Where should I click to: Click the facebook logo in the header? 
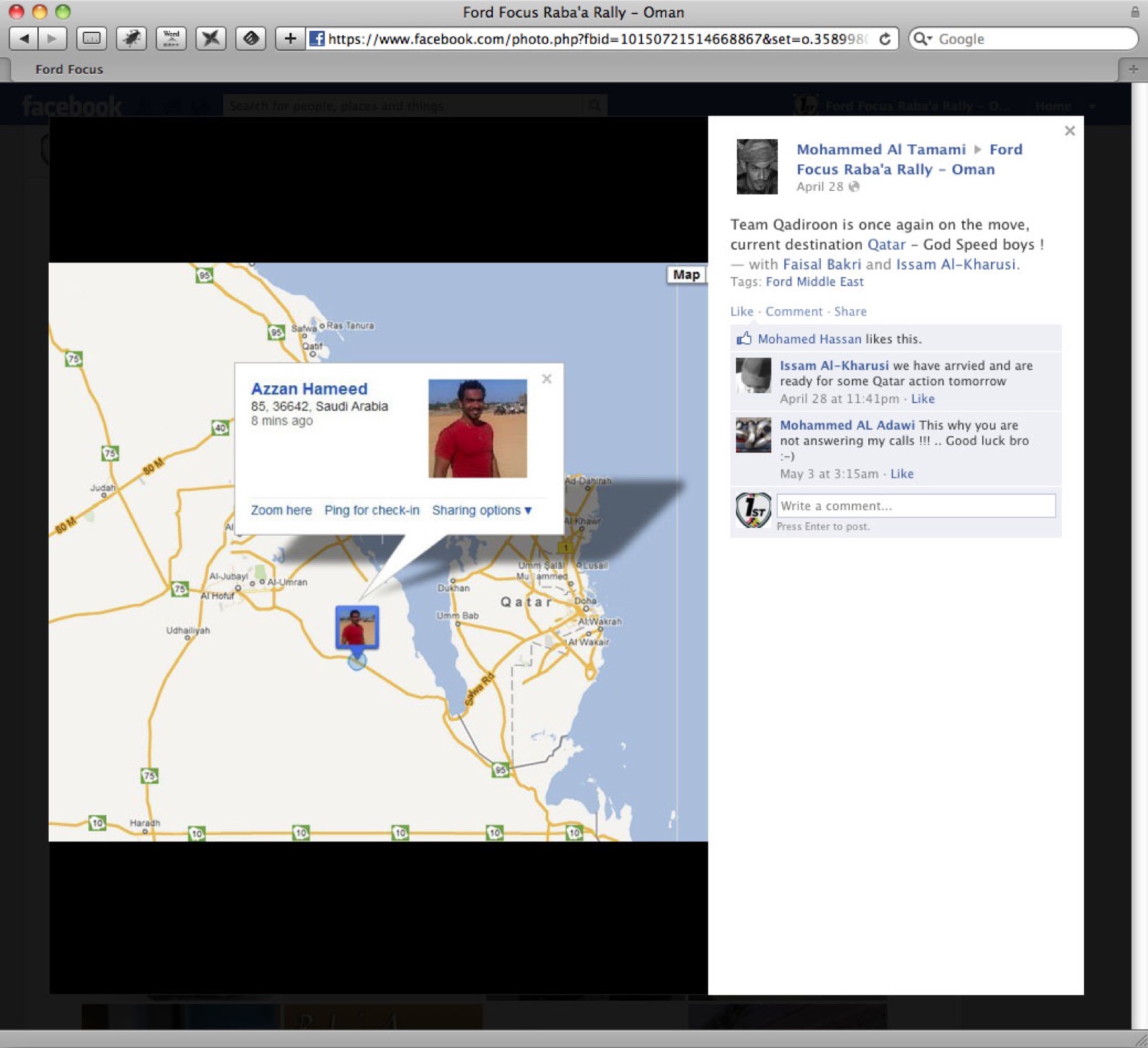(72, 106)
